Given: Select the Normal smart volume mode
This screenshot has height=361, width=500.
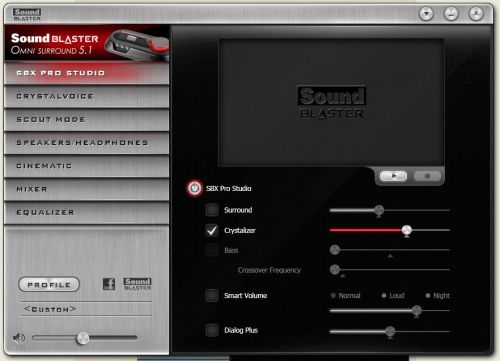Looking at the screenshot, I should 345,295.
